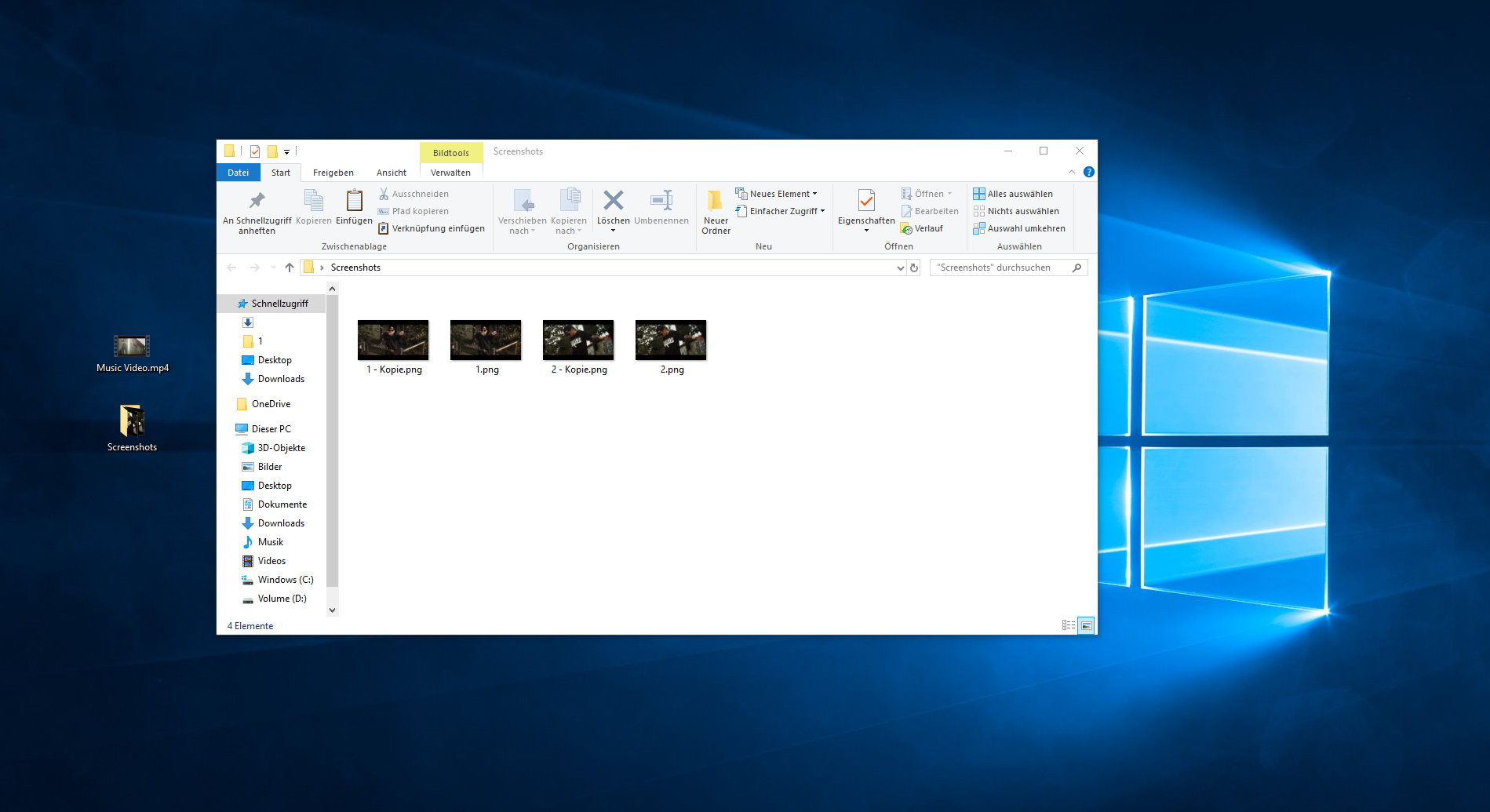Viewport: 1490px width, 812px height.
Task: Click the Bildtools contextual tab
Action: [451, 153]
